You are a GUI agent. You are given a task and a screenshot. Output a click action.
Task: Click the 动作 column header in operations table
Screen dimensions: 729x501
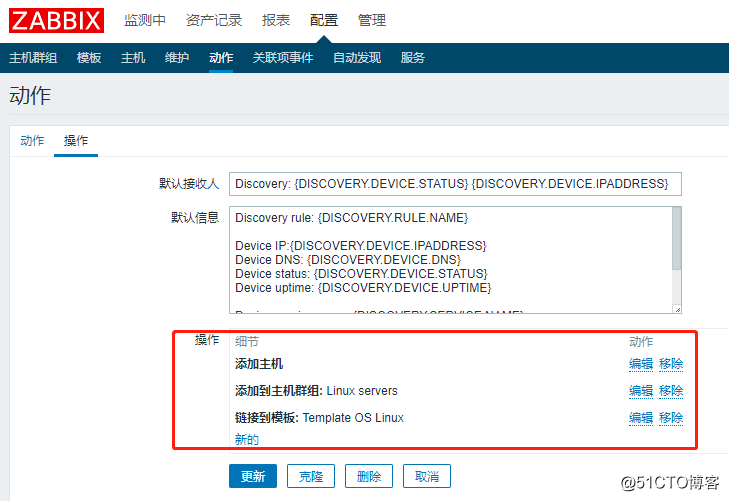coord(641,342)
